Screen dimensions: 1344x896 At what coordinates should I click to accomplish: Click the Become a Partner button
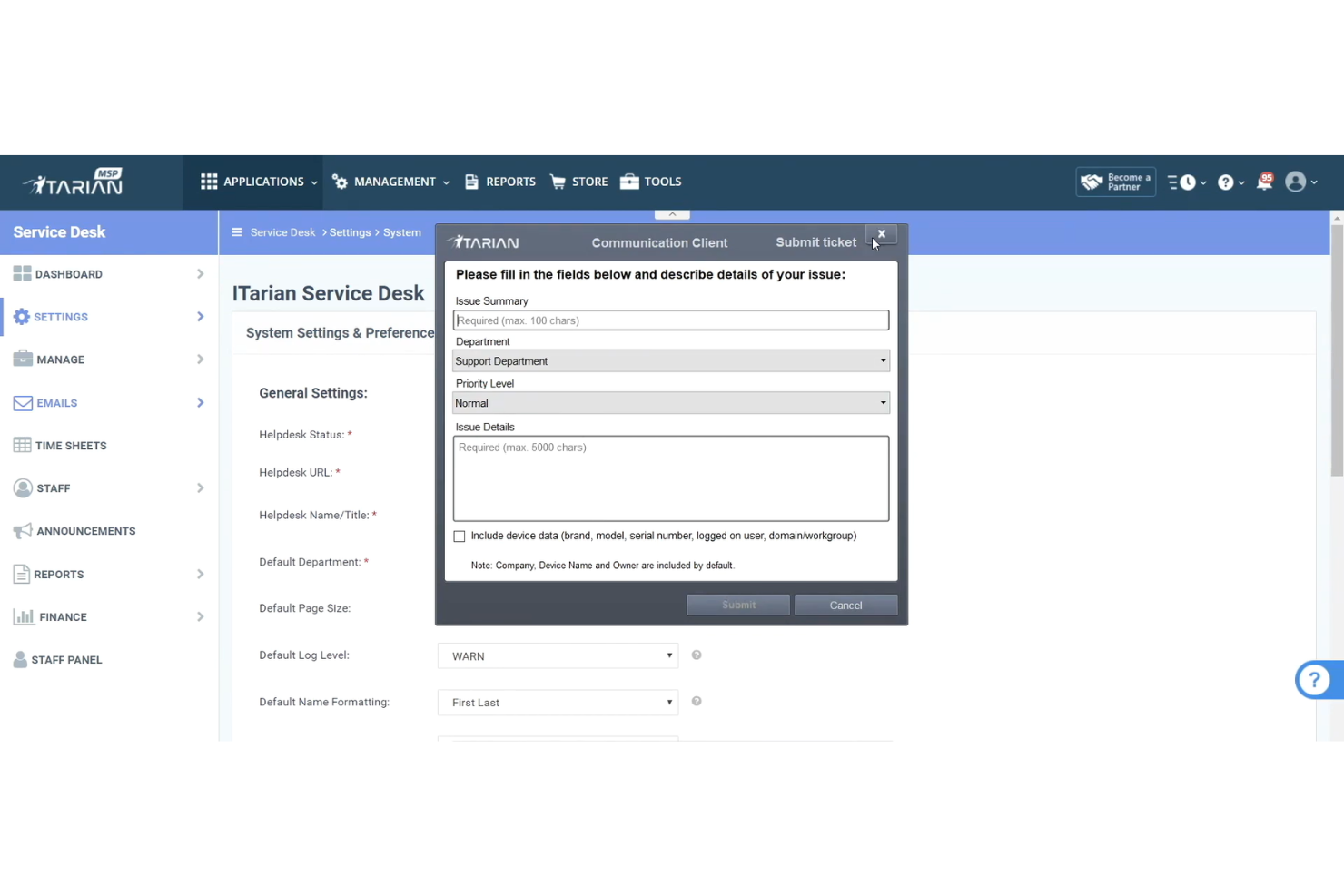pyautogui.click(x=1115, y=182)
